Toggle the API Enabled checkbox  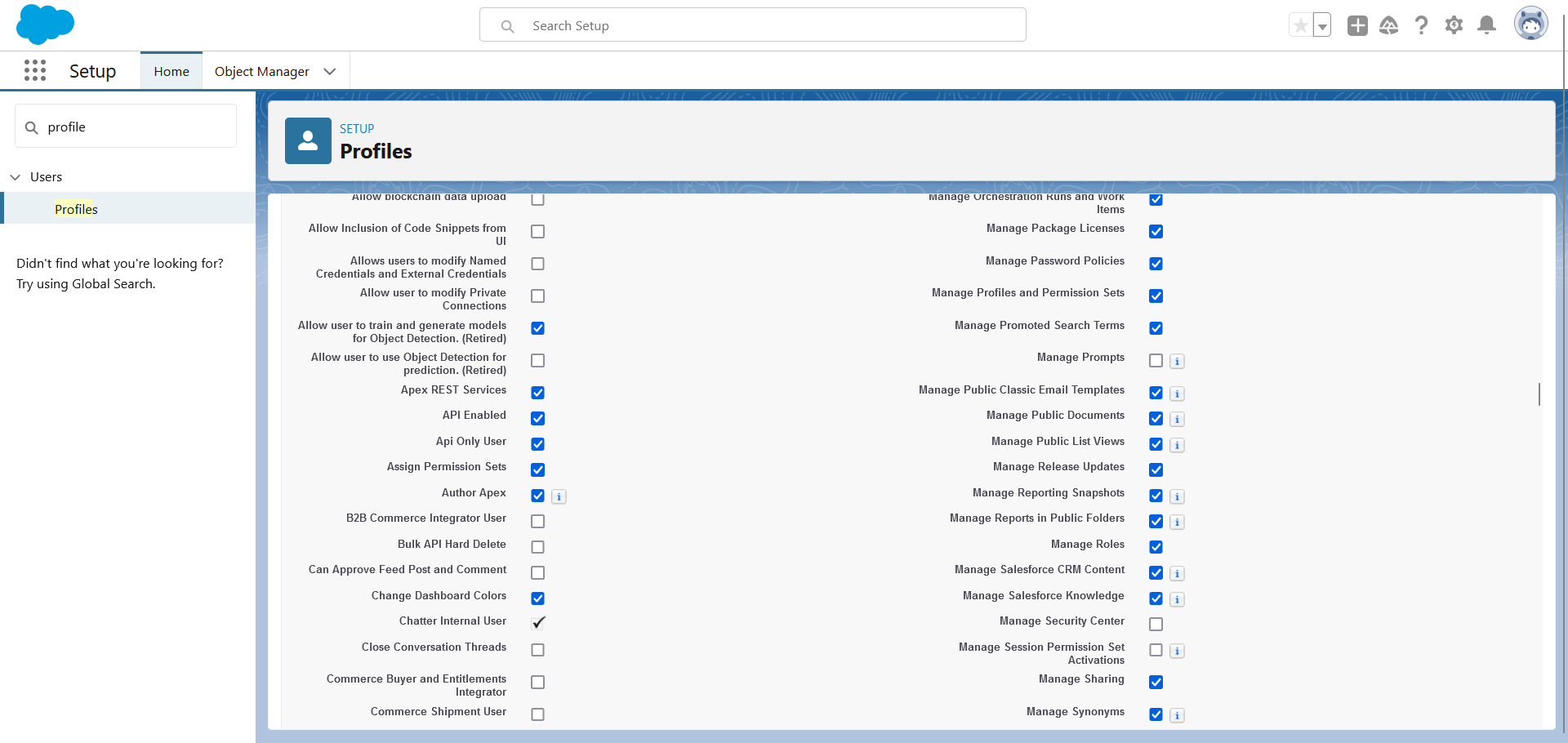pos(537,418)
